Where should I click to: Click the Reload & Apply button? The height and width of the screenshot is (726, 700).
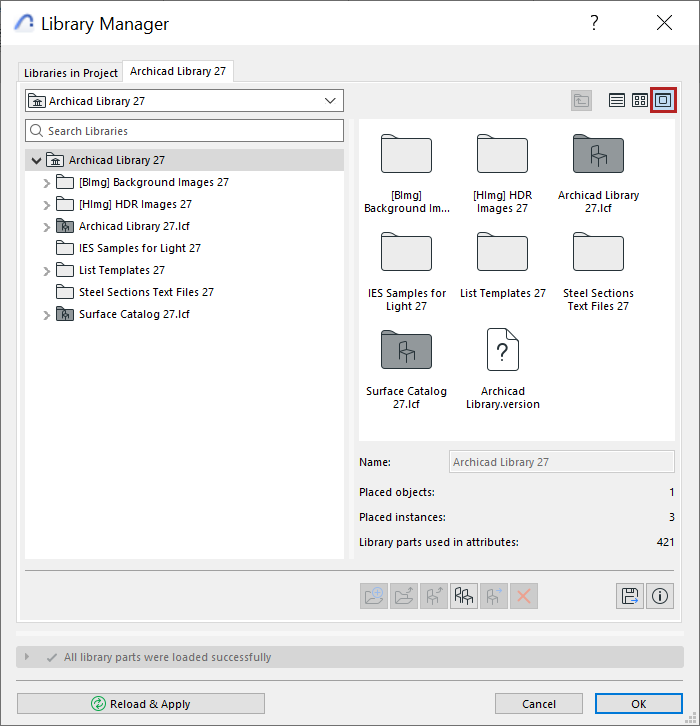tap(141, 704)
